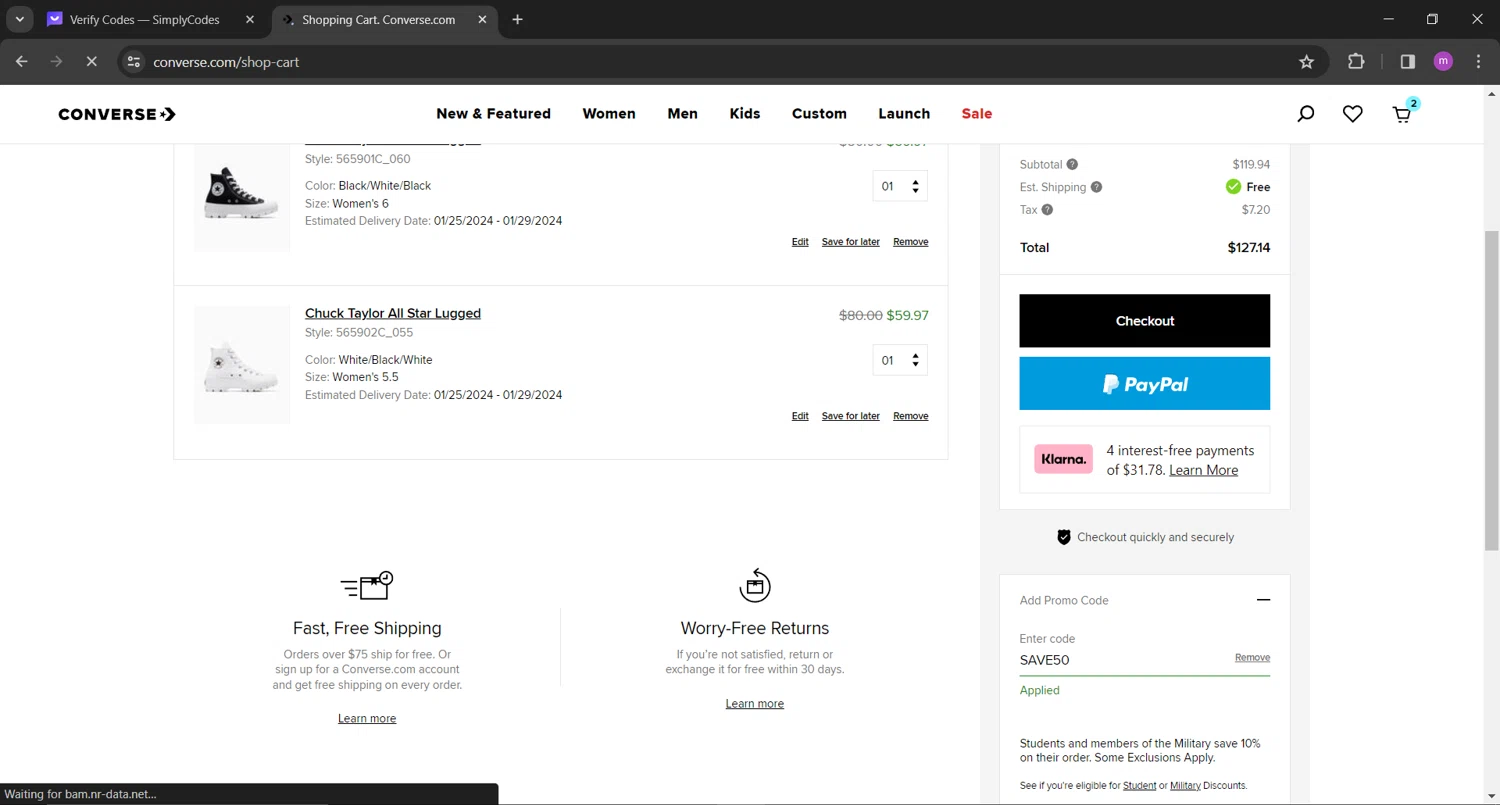Open the Student discount link
This screenshot has width=1500, height=805.
pyautogui.click(x=1139, y=786)
